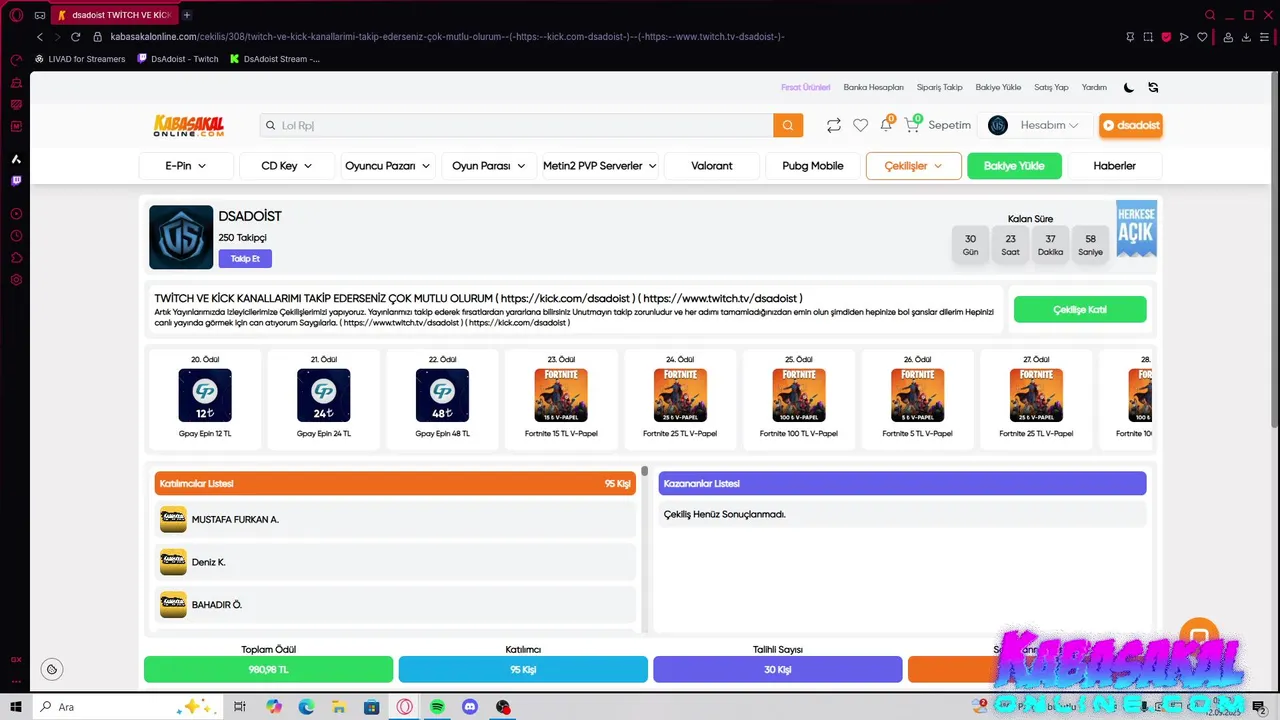Open Discord from the taskbar
Image resolution: width=1280 pixels, height=720 pixels.
click(470, 707)
